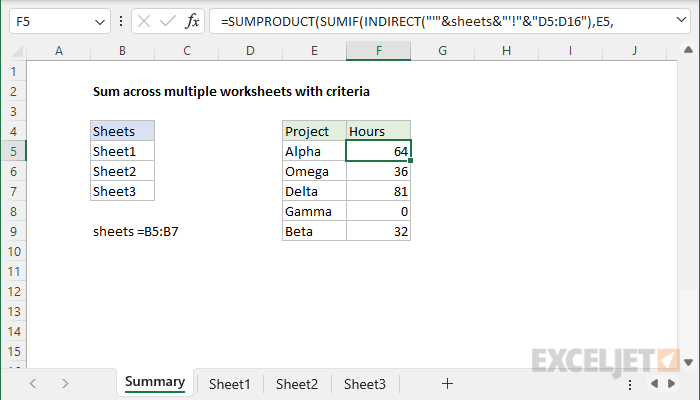This screenshot has height=400, width=700.
Task: Click the 'Sheets' header cell
Action: 122,131
